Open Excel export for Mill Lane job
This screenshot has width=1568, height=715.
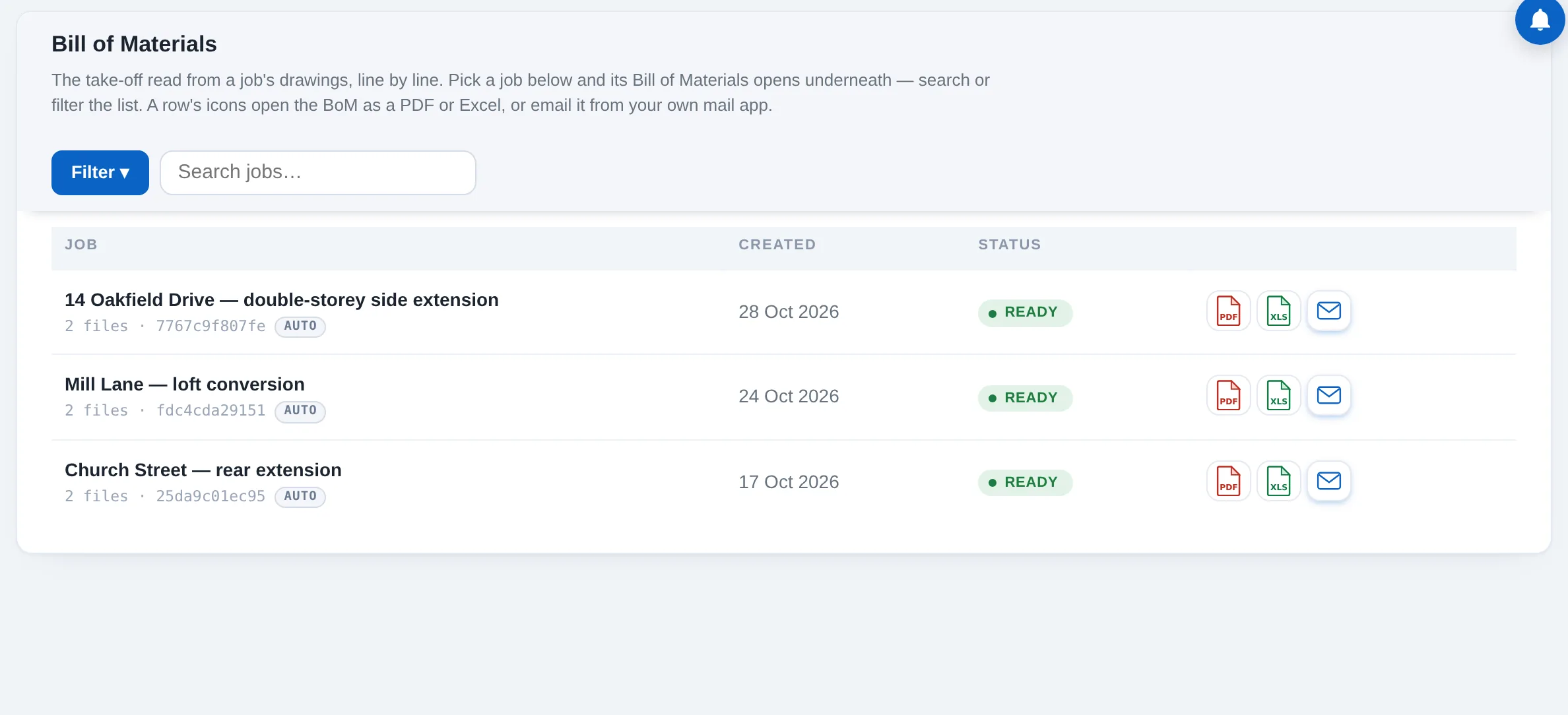coord(1278,395)
